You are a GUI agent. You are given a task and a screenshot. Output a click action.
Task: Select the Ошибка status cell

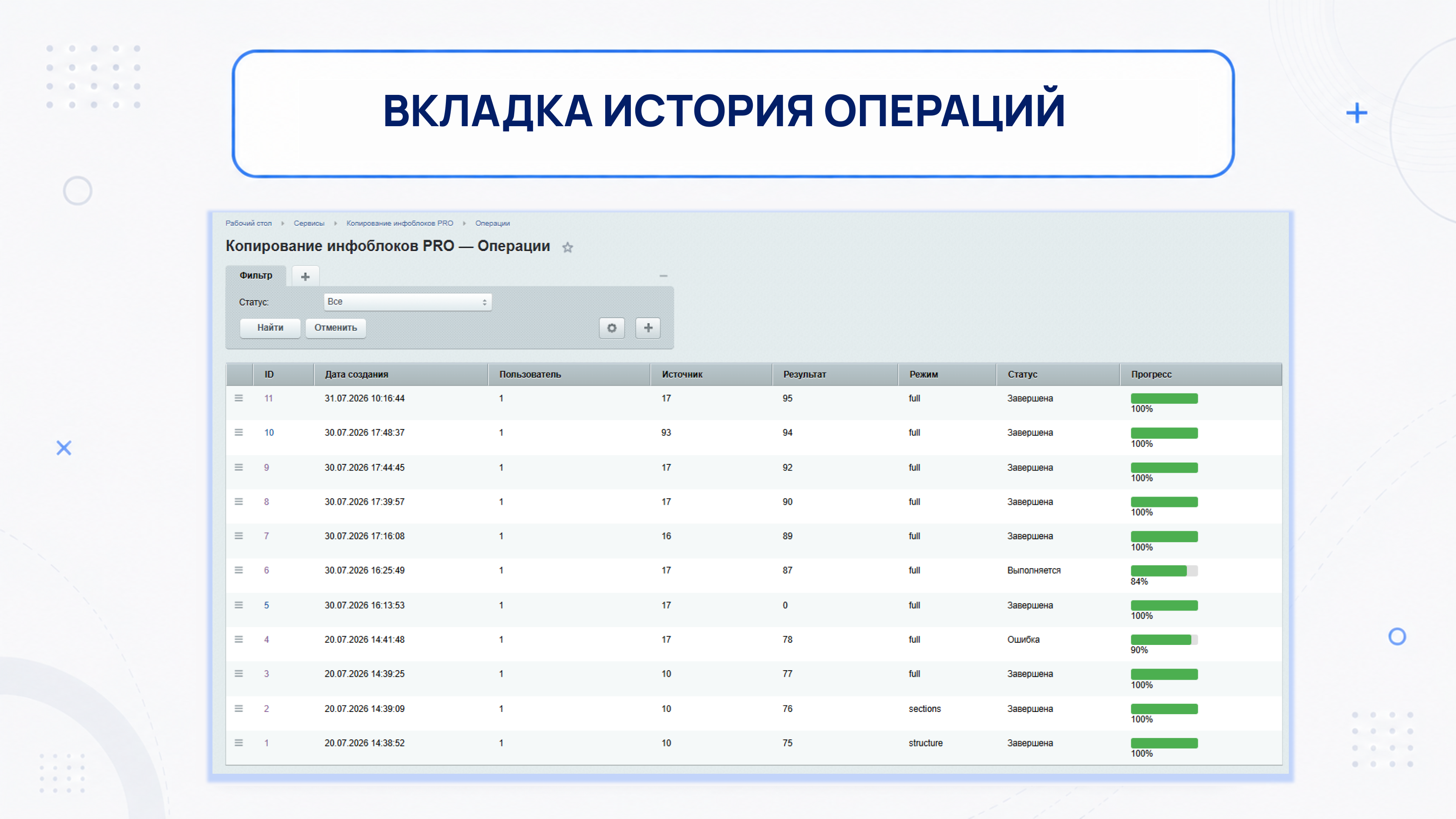[1023, 640]
